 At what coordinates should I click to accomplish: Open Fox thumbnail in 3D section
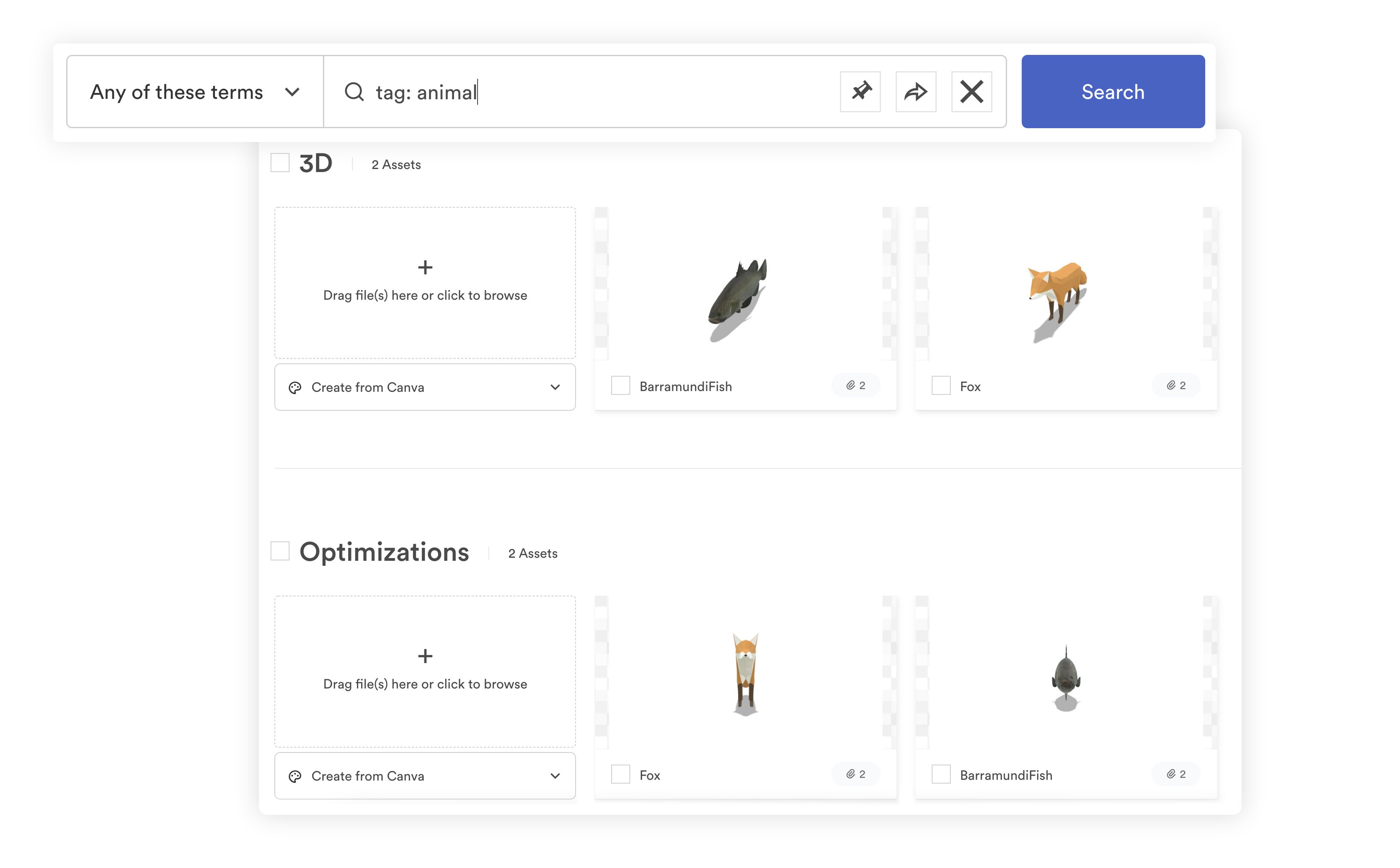coord(1065,284)
